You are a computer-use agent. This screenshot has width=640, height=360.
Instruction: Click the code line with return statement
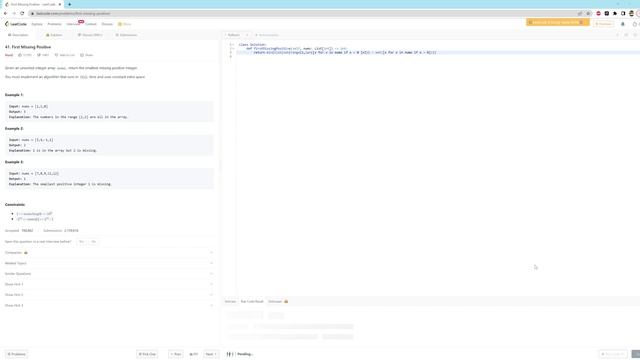point(345,53)
